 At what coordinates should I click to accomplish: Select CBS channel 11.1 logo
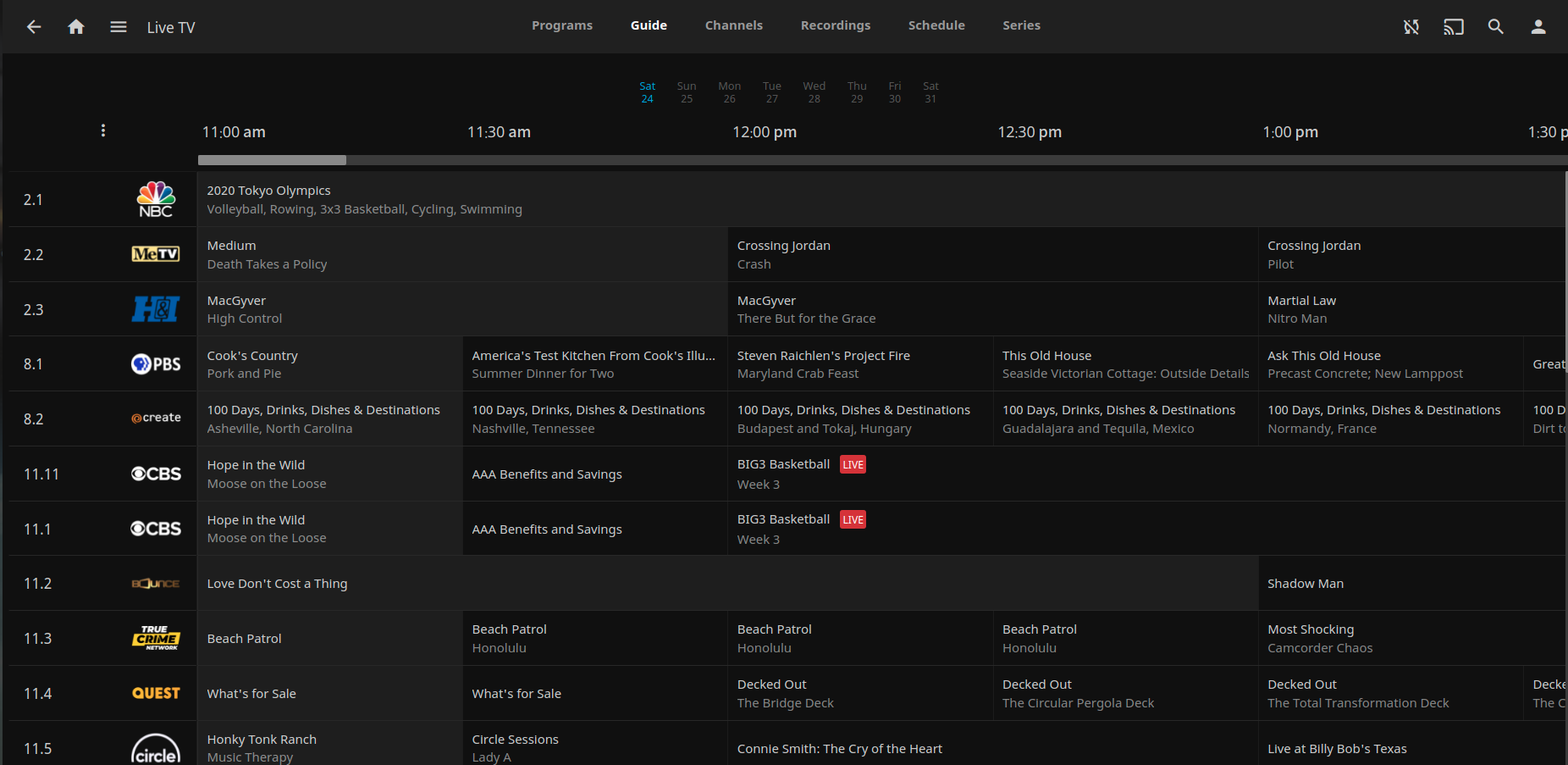tap(156, 529)
